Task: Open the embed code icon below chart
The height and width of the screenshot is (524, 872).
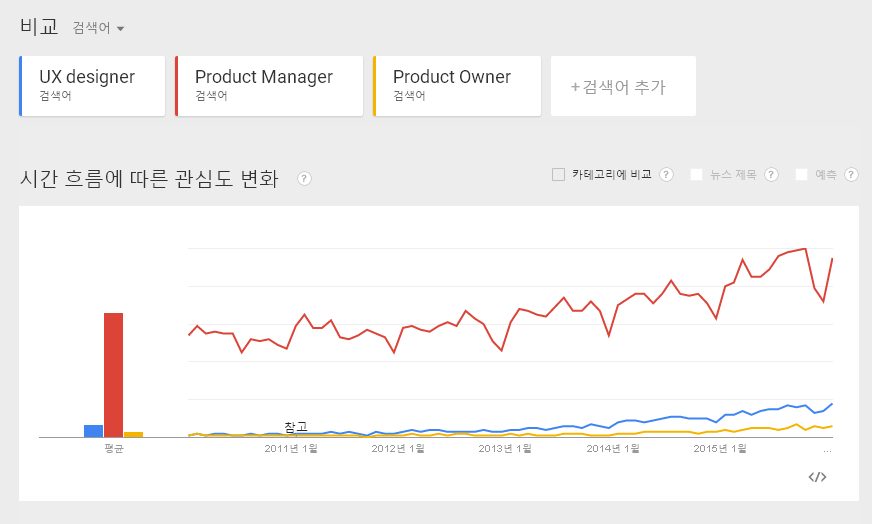Action: pos(817,477)
